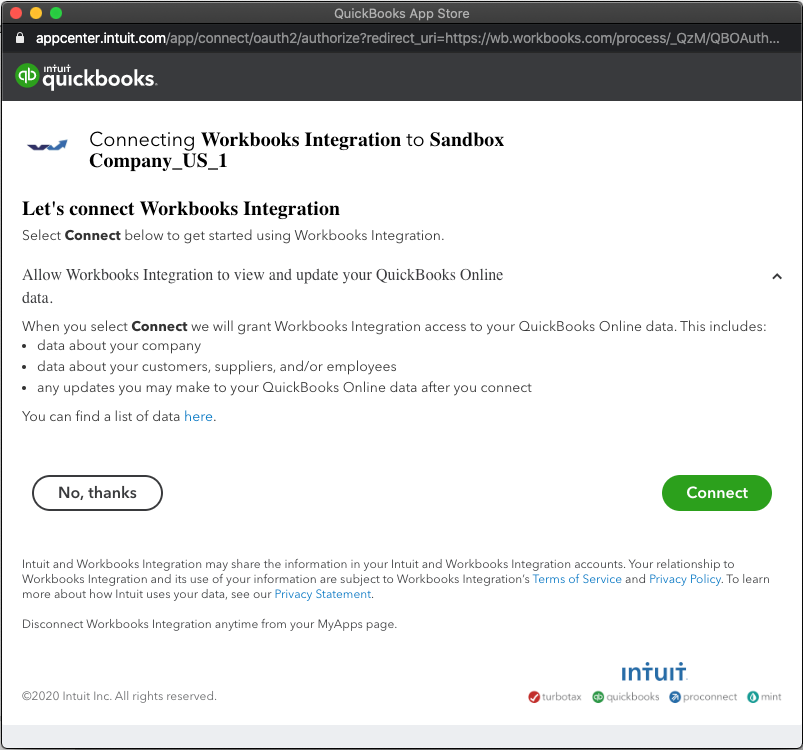The width and height of the screenshot is (803, 750).
Task: Click the 'QuickBooks App Store' window title
Action: point(402,13)
